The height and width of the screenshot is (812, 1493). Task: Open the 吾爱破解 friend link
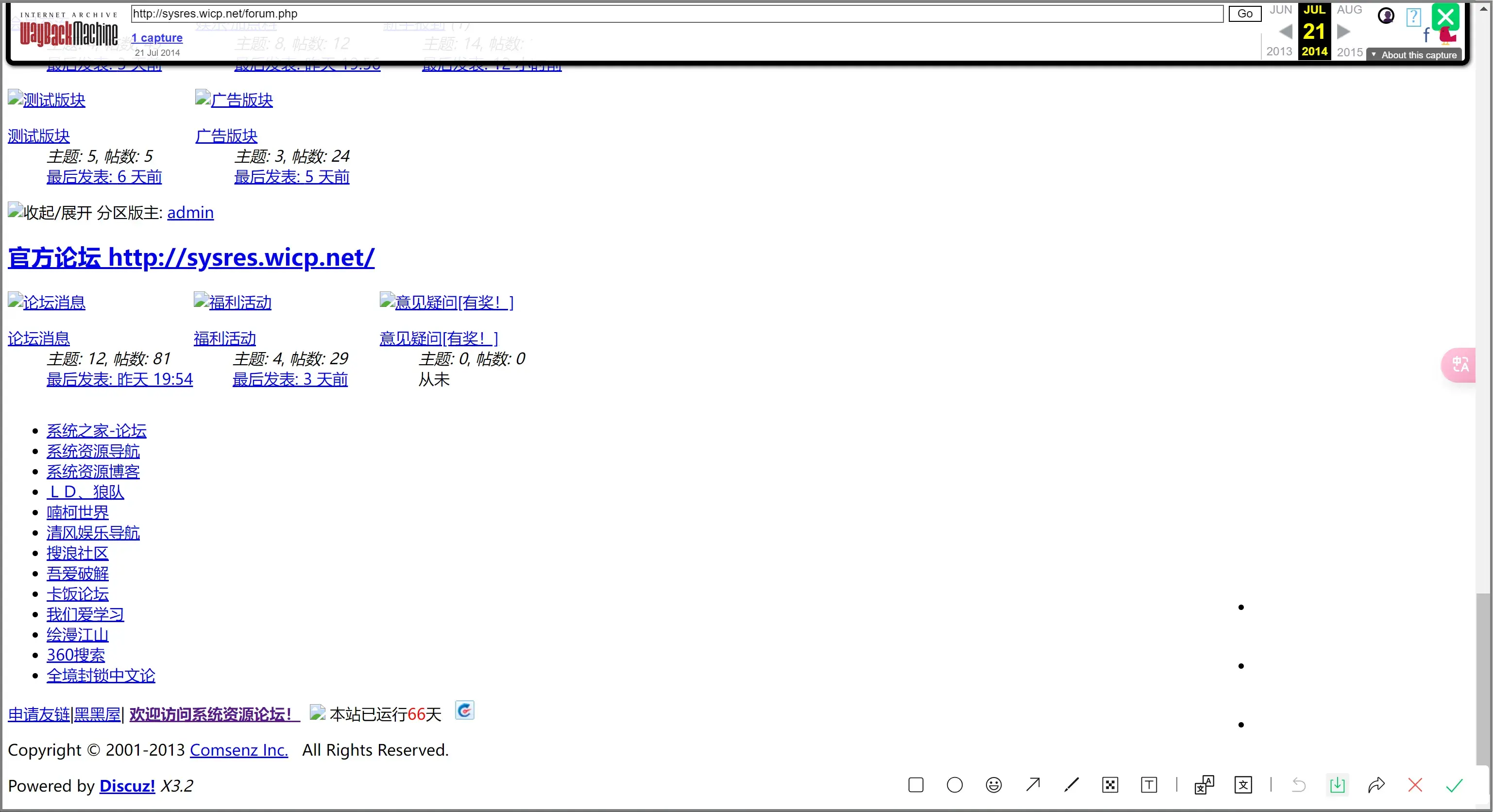point(78,573)
